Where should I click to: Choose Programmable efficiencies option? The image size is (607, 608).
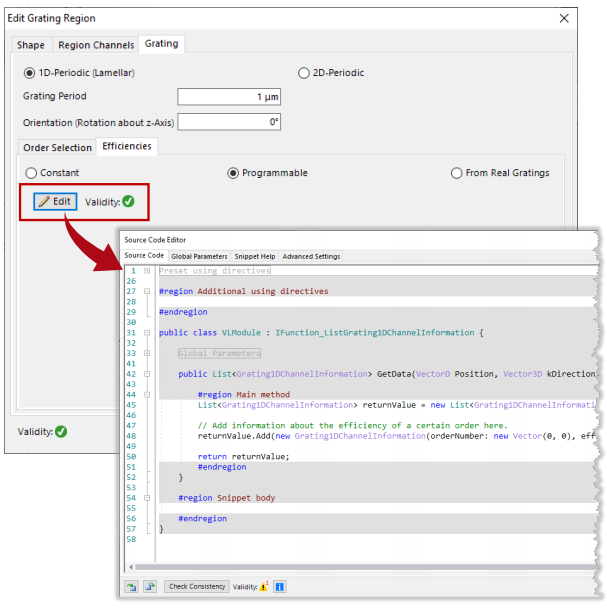[x=233, y=173]
